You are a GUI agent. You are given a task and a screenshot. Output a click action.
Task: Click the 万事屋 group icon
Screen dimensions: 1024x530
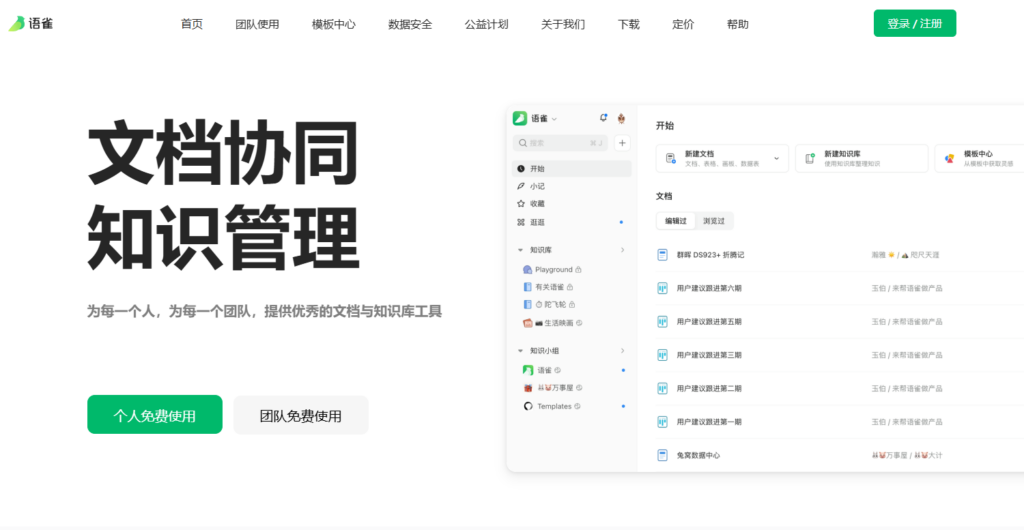(x=528, y=388)
